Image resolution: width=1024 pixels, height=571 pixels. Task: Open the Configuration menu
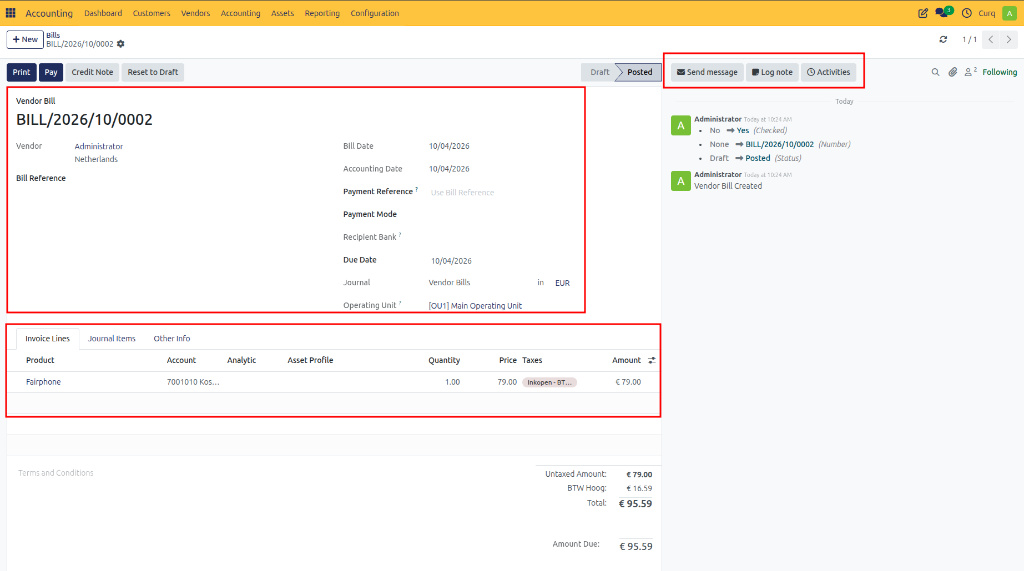pos(375,13)
